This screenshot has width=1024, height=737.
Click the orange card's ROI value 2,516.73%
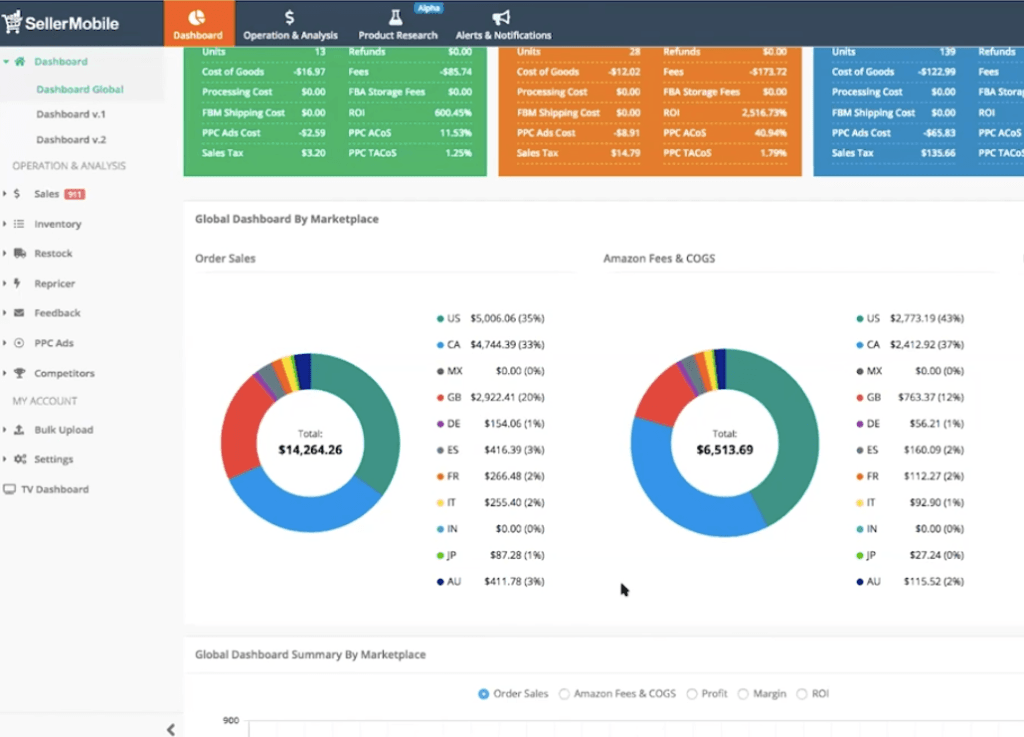764,112
